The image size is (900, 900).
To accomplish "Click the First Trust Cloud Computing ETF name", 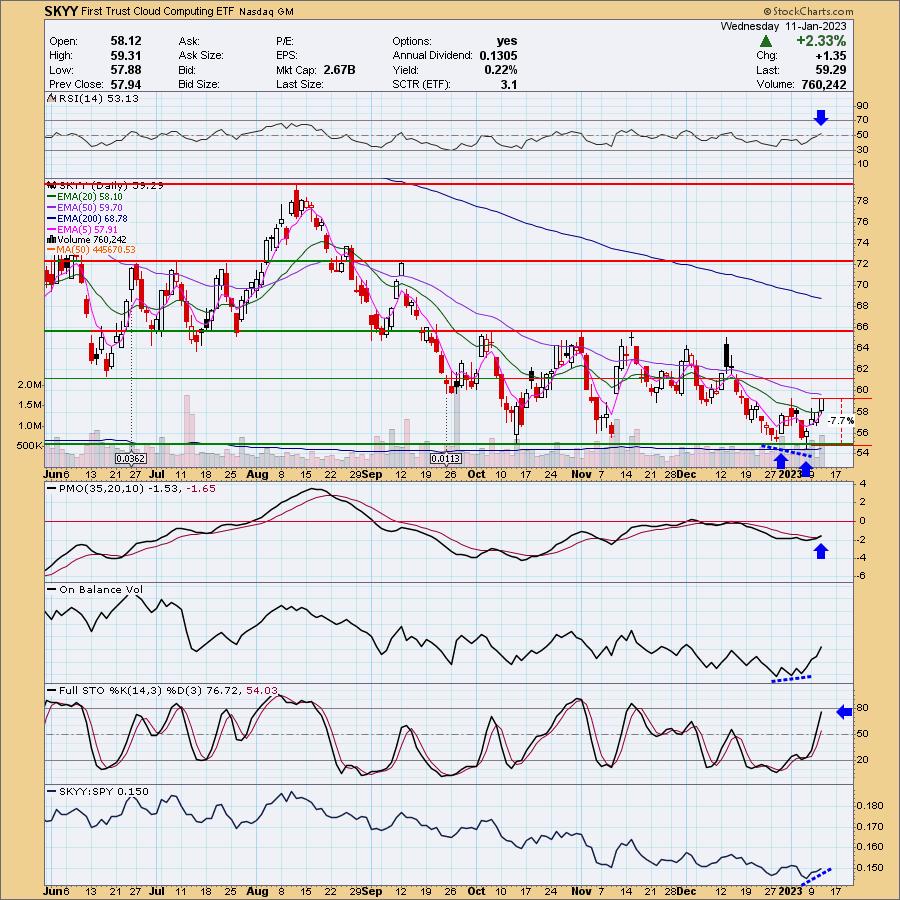I will (157, 11).
